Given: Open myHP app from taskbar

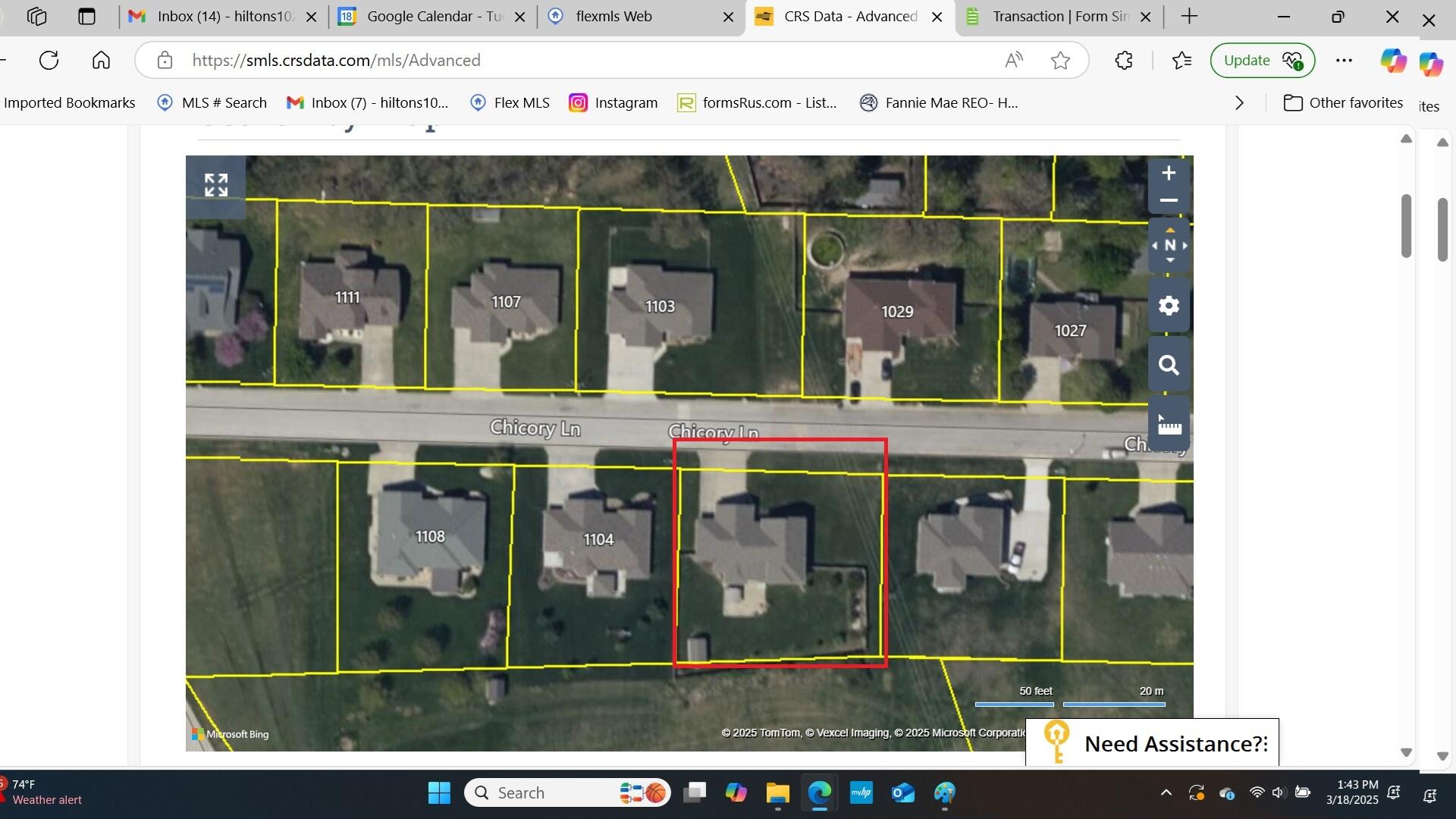Looking at the screenshot, I should coord(861,793).
